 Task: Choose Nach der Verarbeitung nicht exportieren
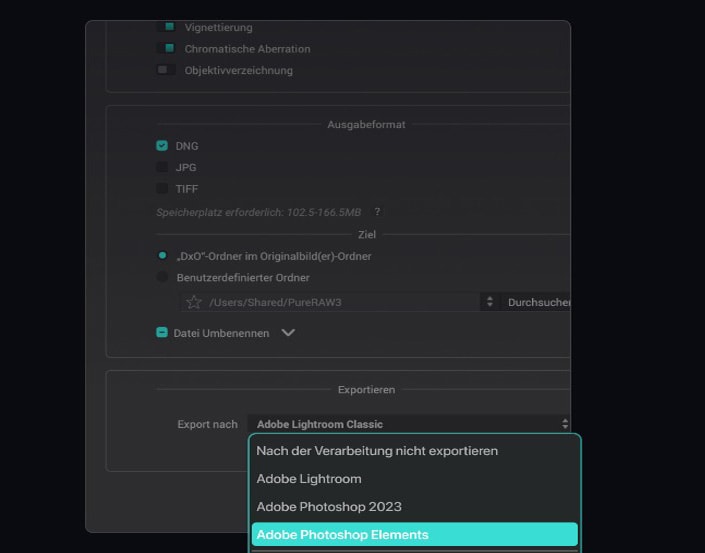click(415, 450)
